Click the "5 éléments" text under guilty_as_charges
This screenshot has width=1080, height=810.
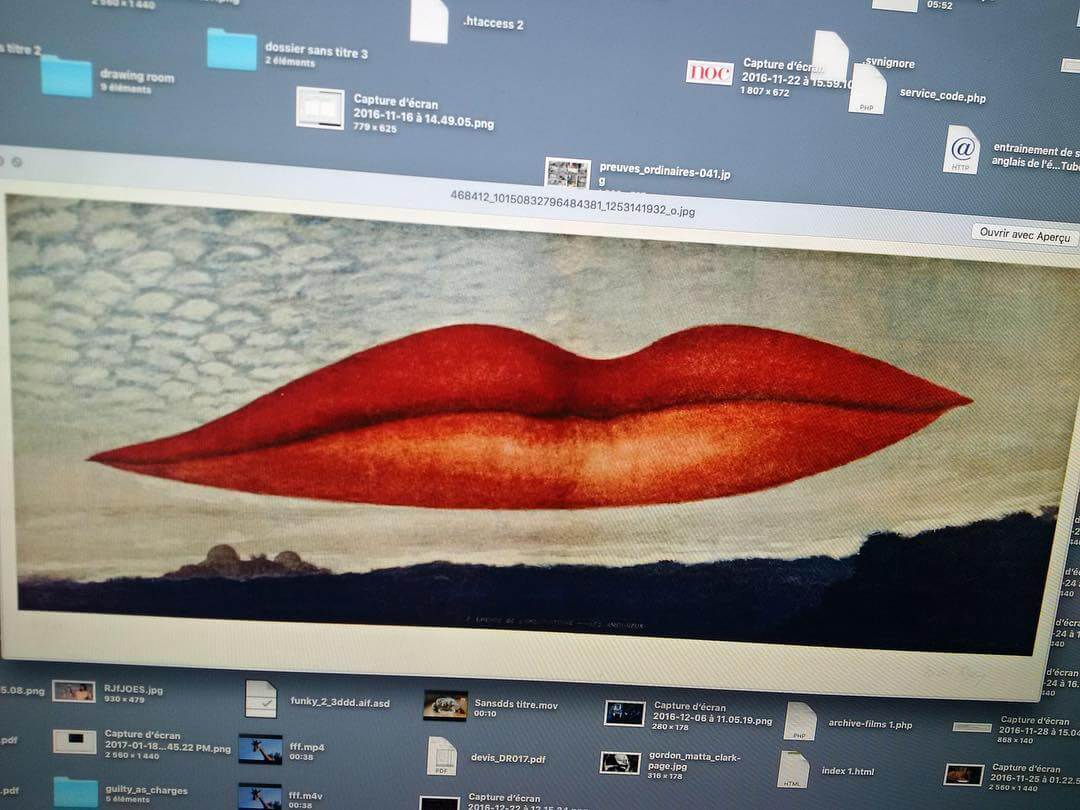pos(125,799)
